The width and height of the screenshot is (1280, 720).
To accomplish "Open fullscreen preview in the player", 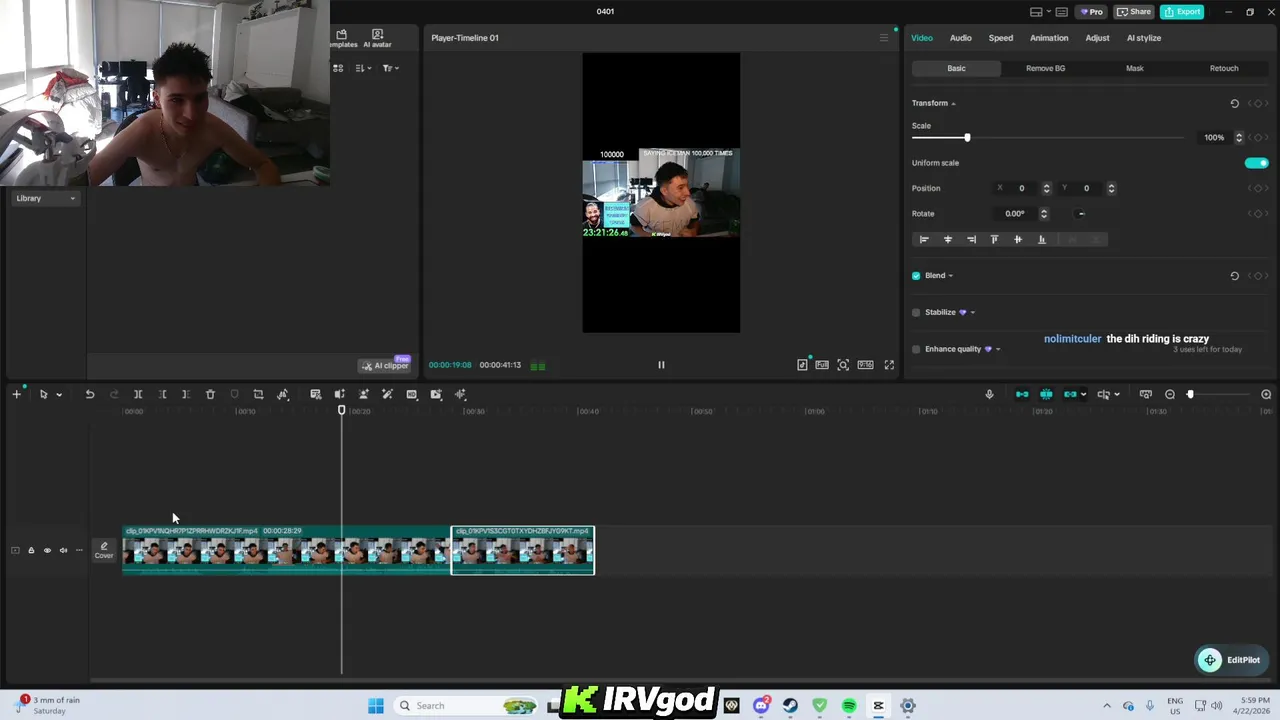I will pos(889,365).
